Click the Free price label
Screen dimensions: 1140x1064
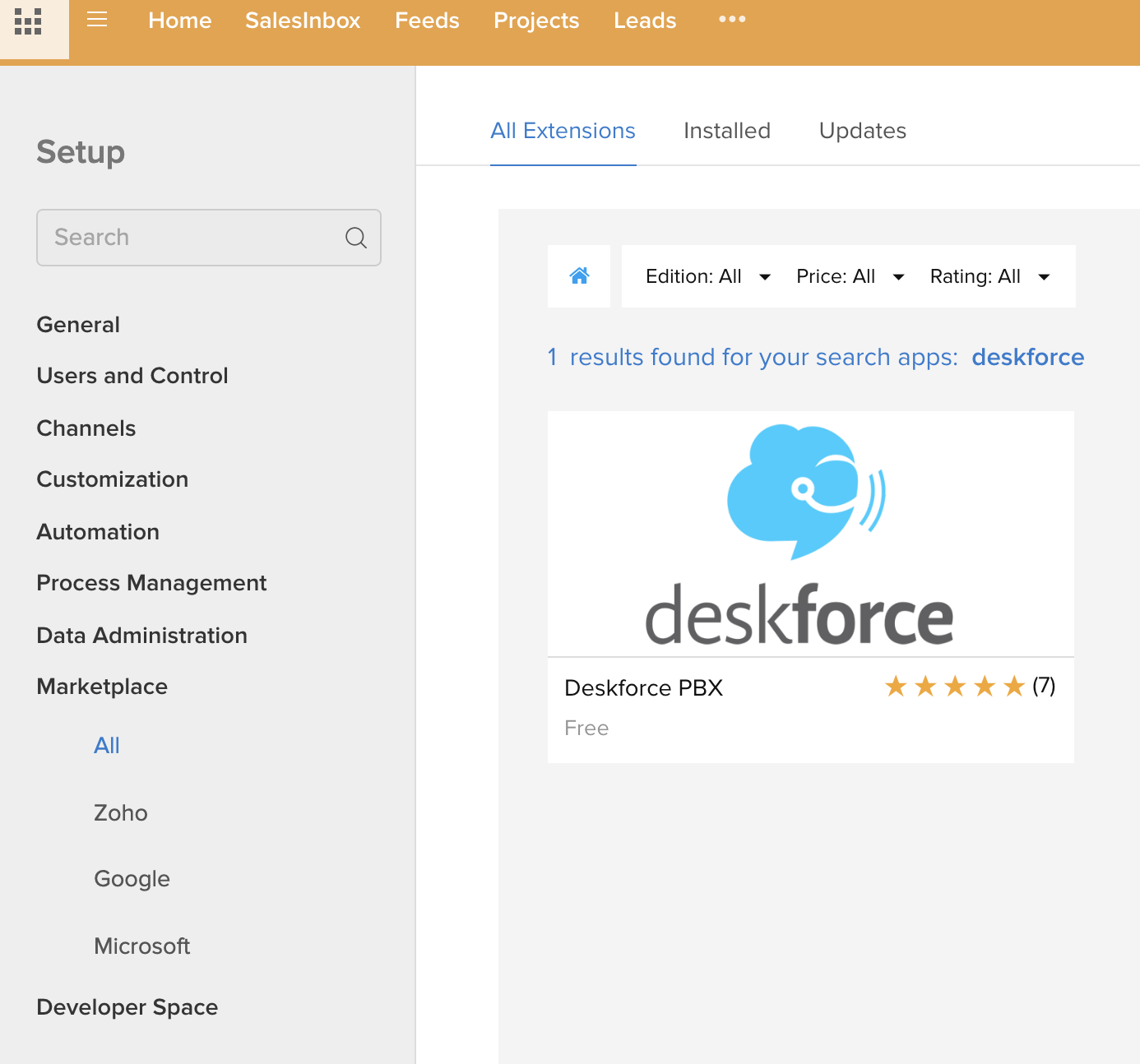(586, 729)
